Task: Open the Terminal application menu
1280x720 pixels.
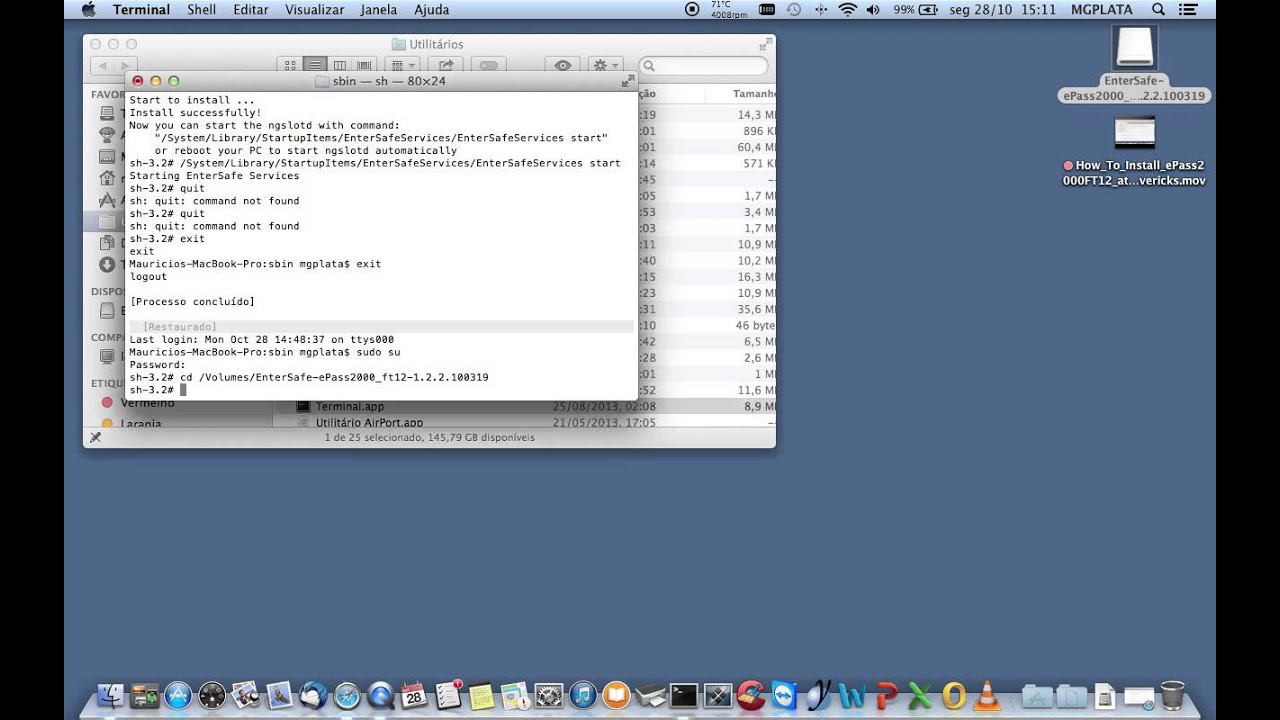Action: (x=141, y=10)
